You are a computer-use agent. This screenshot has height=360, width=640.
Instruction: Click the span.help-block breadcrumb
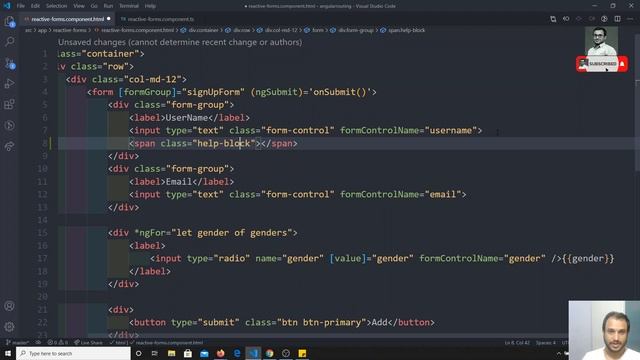(406, 30)
